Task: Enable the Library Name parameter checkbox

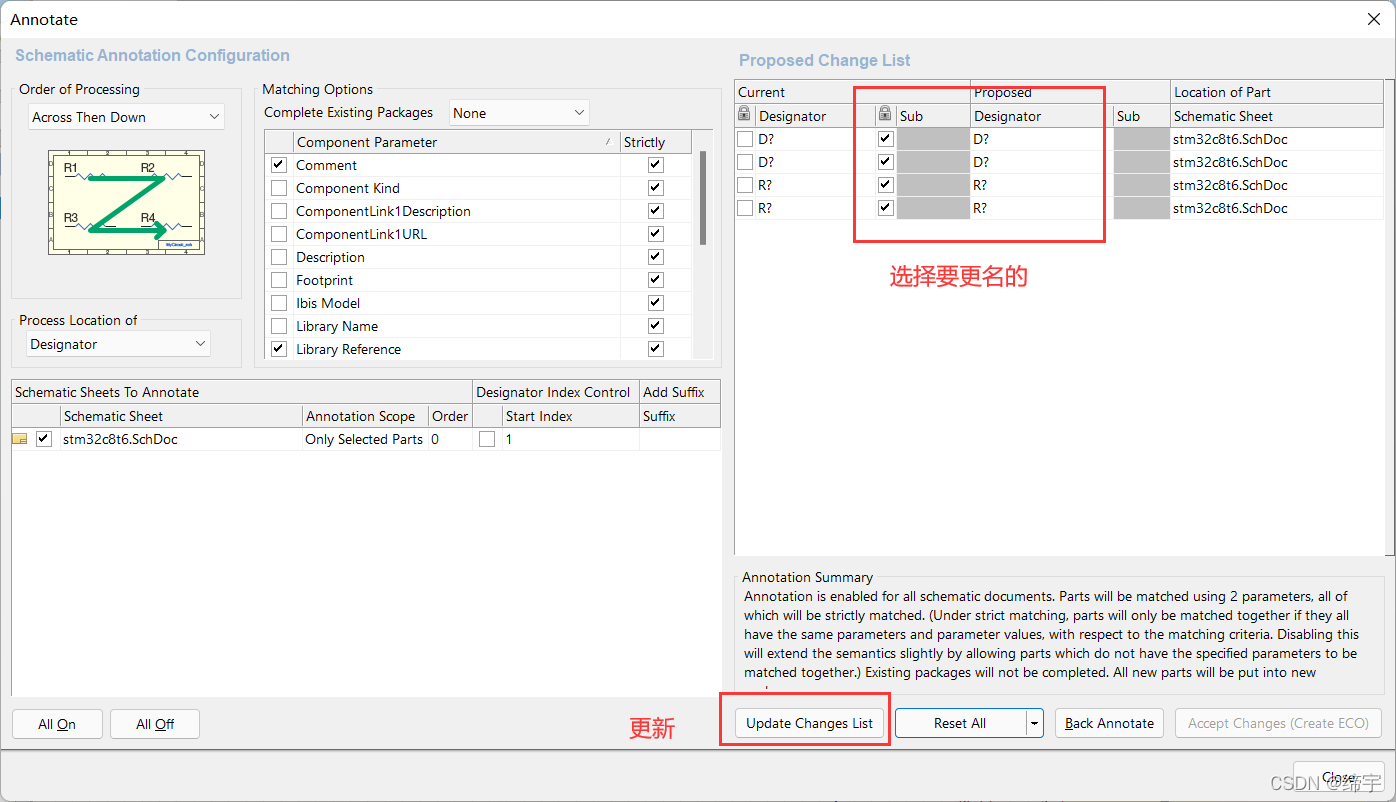Action: tap(279, 326)
